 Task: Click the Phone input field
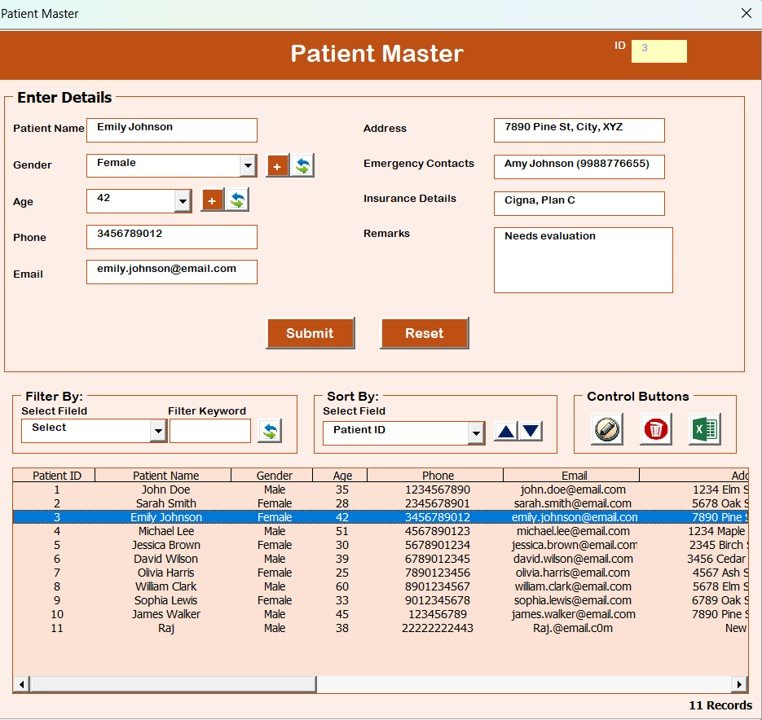tap(172, 237)
